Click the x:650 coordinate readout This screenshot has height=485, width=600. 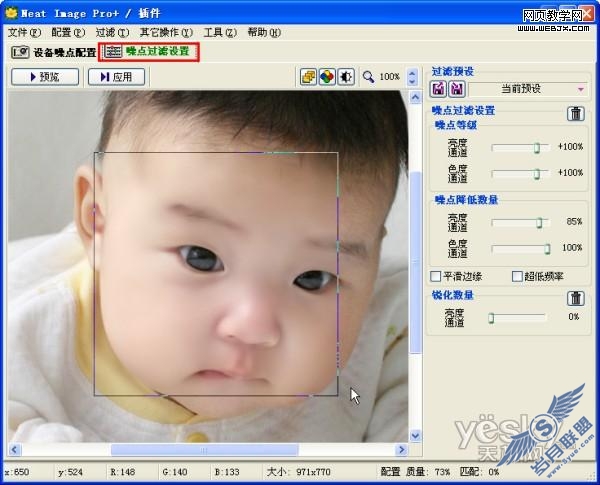(17, 472)
